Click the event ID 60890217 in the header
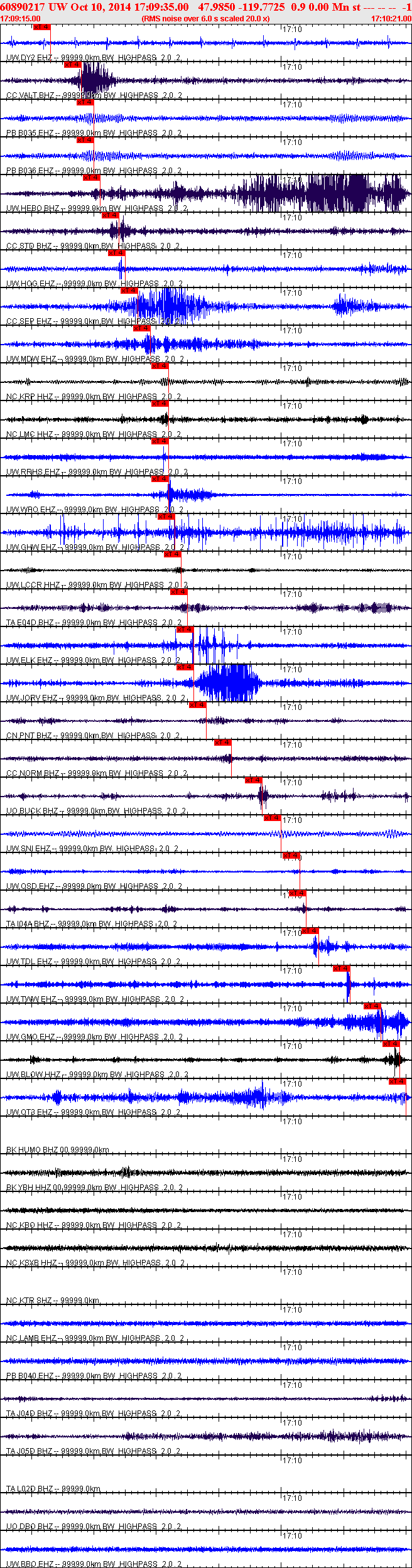Viewport: 412px width, 1568px height. point(23,7)
